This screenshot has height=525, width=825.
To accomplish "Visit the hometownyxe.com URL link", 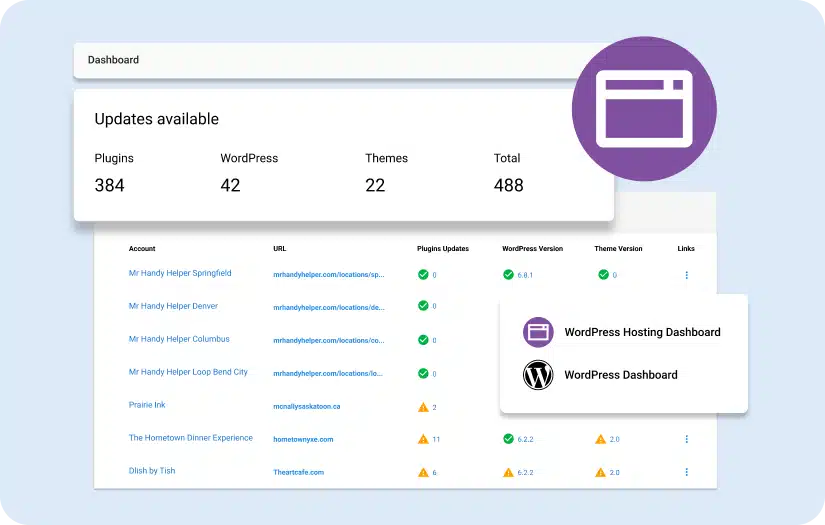I will [x=303, y=439].
